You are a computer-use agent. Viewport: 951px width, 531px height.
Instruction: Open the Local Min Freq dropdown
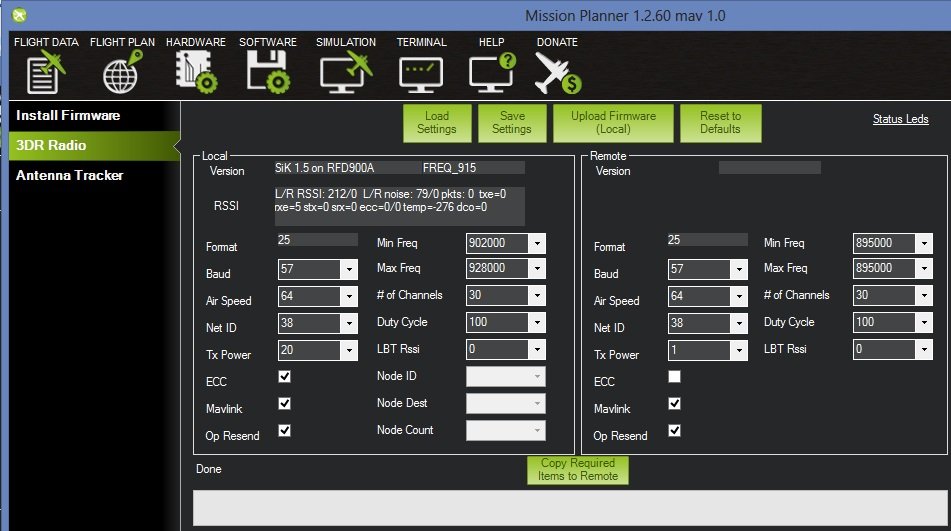click(x=506, y=243)
